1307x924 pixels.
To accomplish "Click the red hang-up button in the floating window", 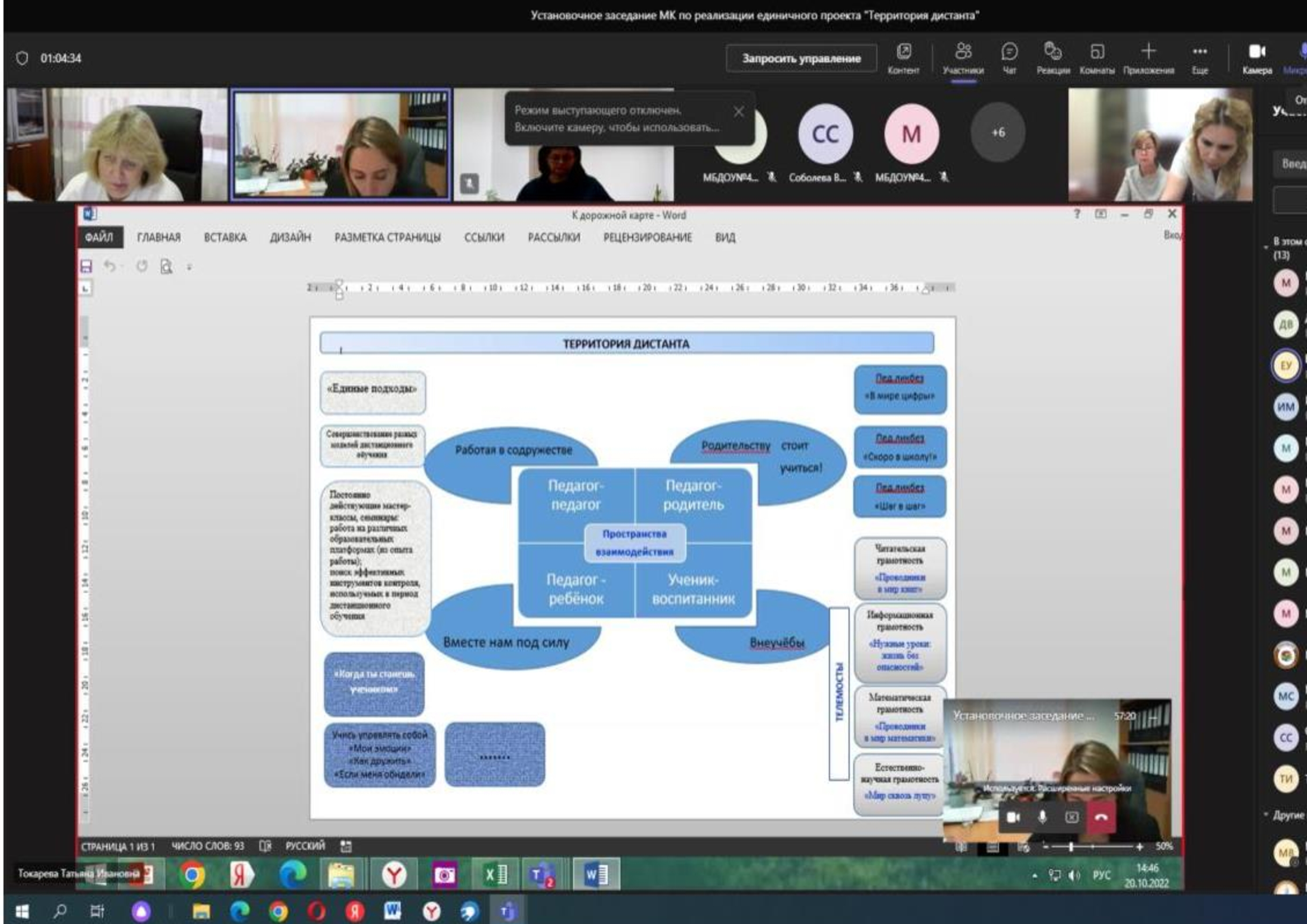I will click(x=1101, y=817).
